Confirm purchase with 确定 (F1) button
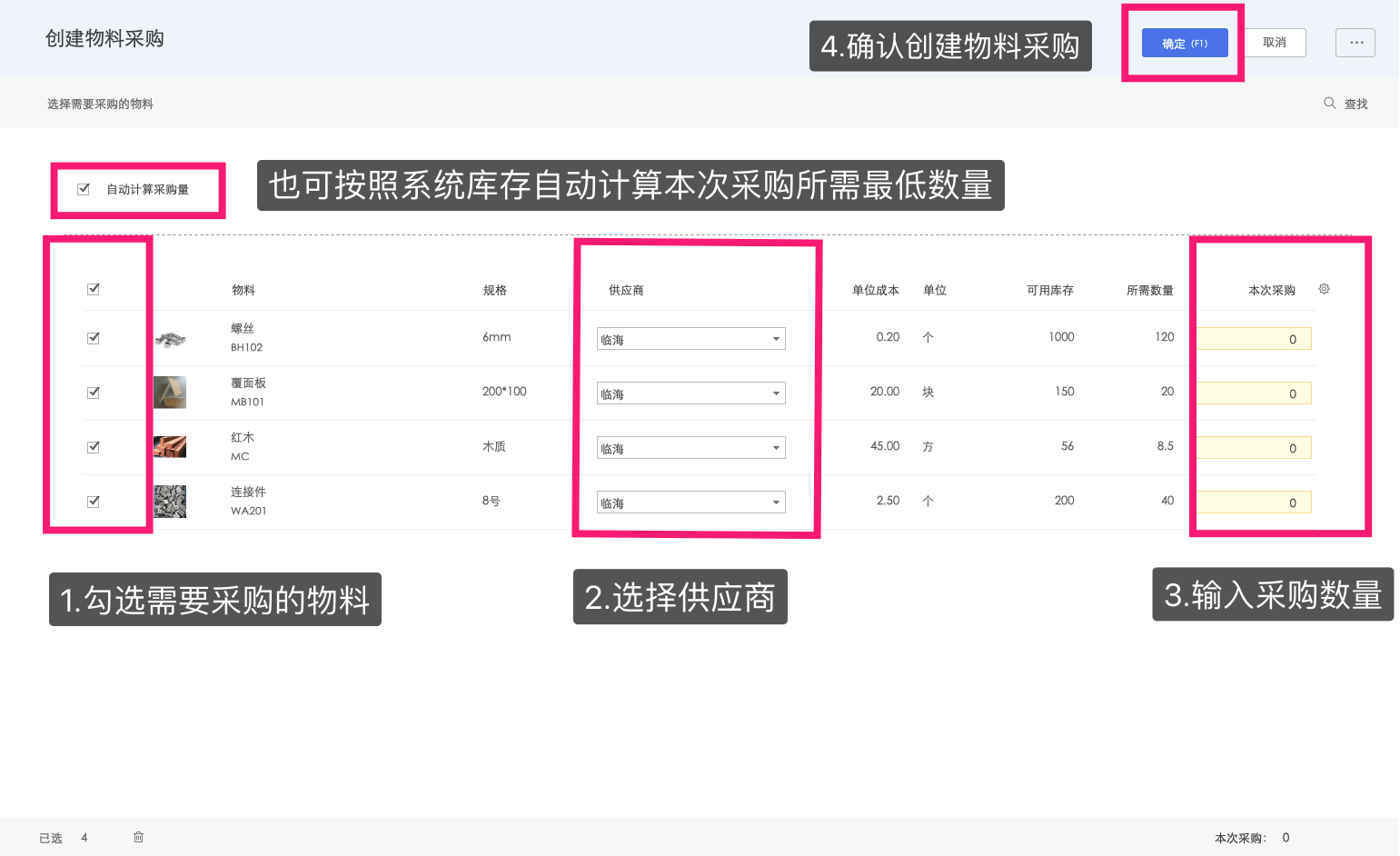This screenshot has height=856, width=1400. click(1184, 42)
